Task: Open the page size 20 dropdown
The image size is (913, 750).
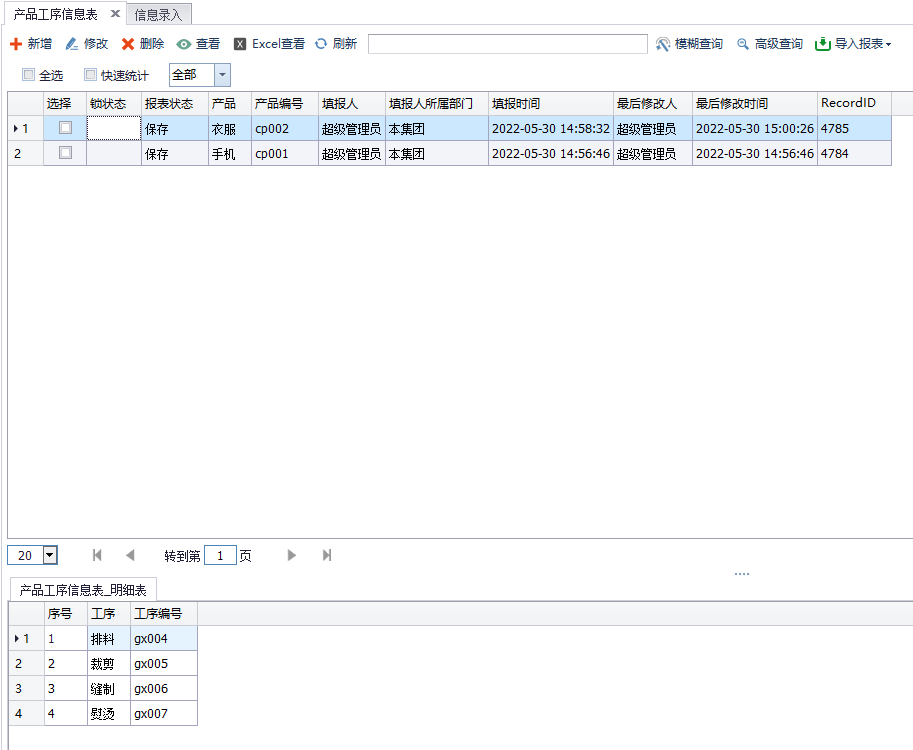Action: pyautogui.click(x=50, y=555)
